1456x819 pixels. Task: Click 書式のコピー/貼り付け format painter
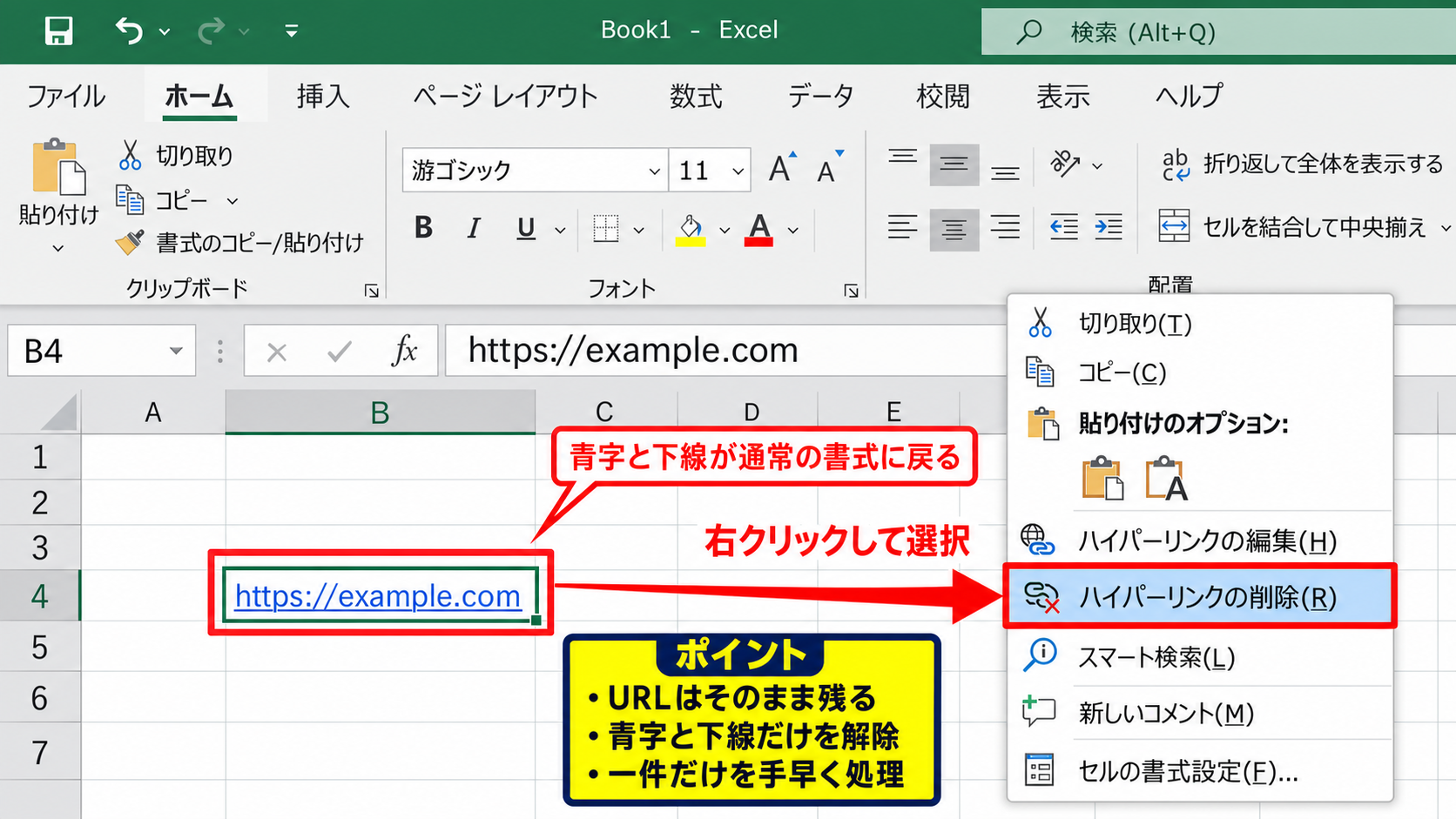point(239,243)
